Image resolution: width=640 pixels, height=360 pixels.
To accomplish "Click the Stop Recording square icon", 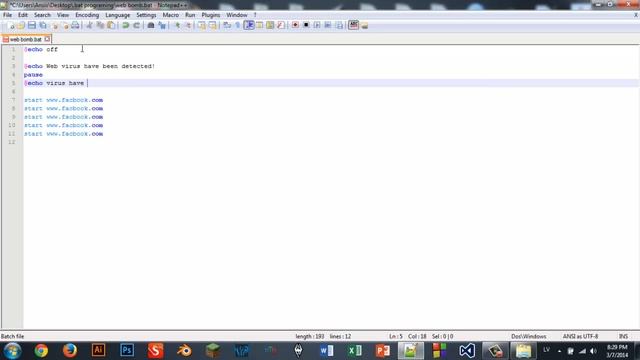I will [x=306, y=25].
